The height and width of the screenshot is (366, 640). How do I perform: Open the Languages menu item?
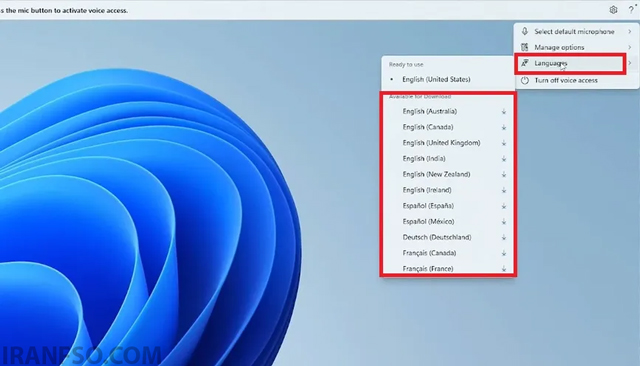(570, 63)
